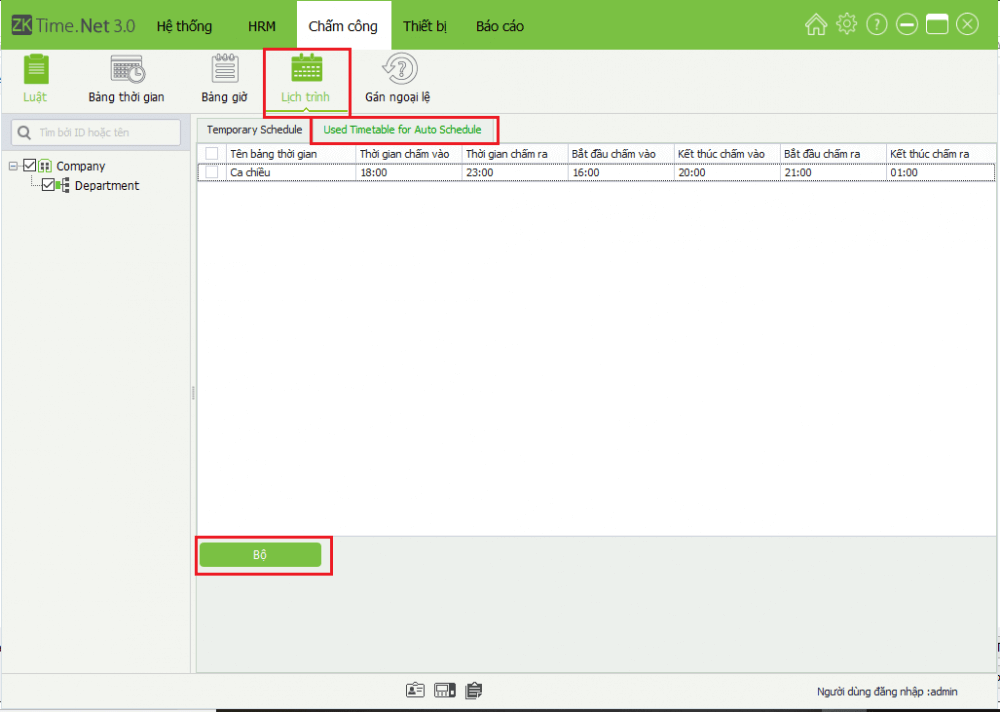Viewport: 1000px width, 712px height.
Task: Collapse the Company tree node
Action: pyautogui.click(x=13, y=166)
